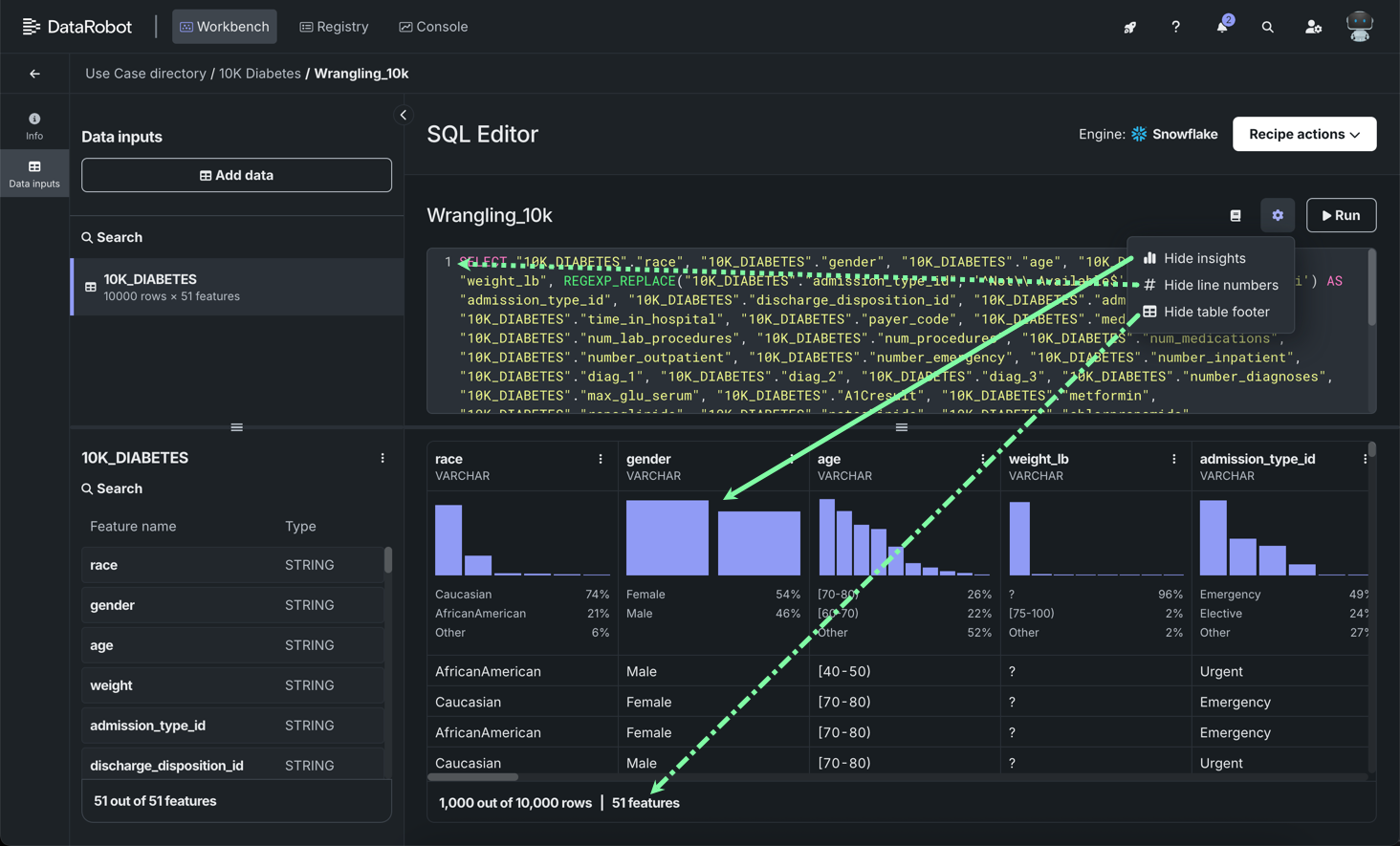The width and height of the screenshot is (1400, 846).
Task: Switch to the Console tab
Action: pos(433,27)
